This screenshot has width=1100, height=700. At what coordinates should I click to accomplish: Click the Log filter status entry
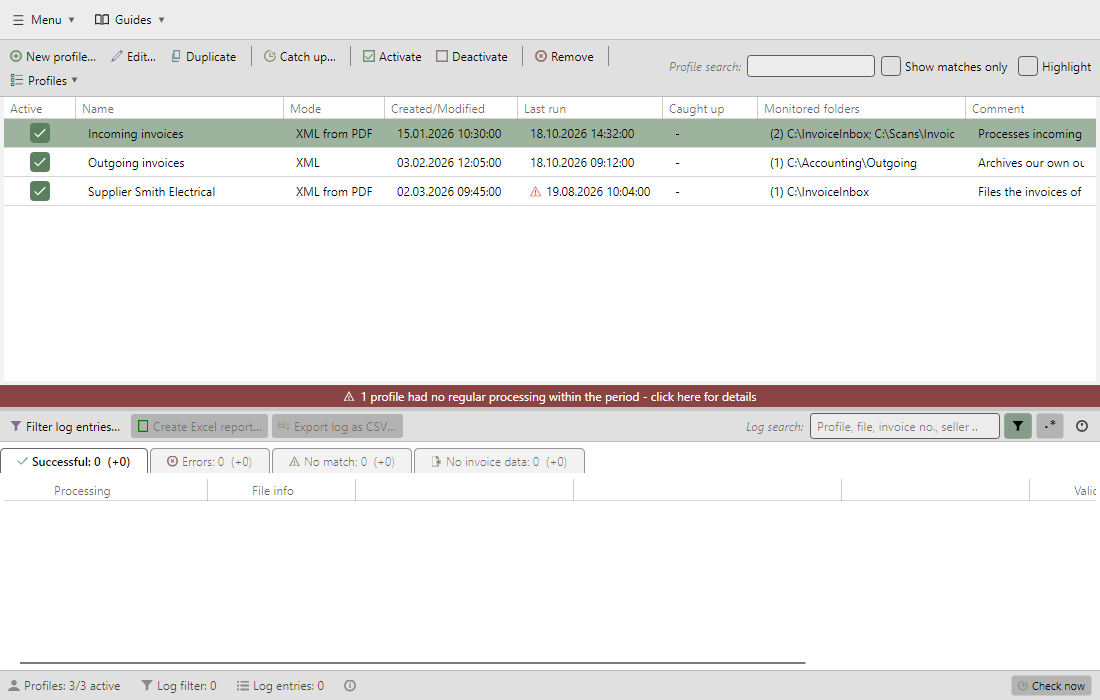point(179,686)
